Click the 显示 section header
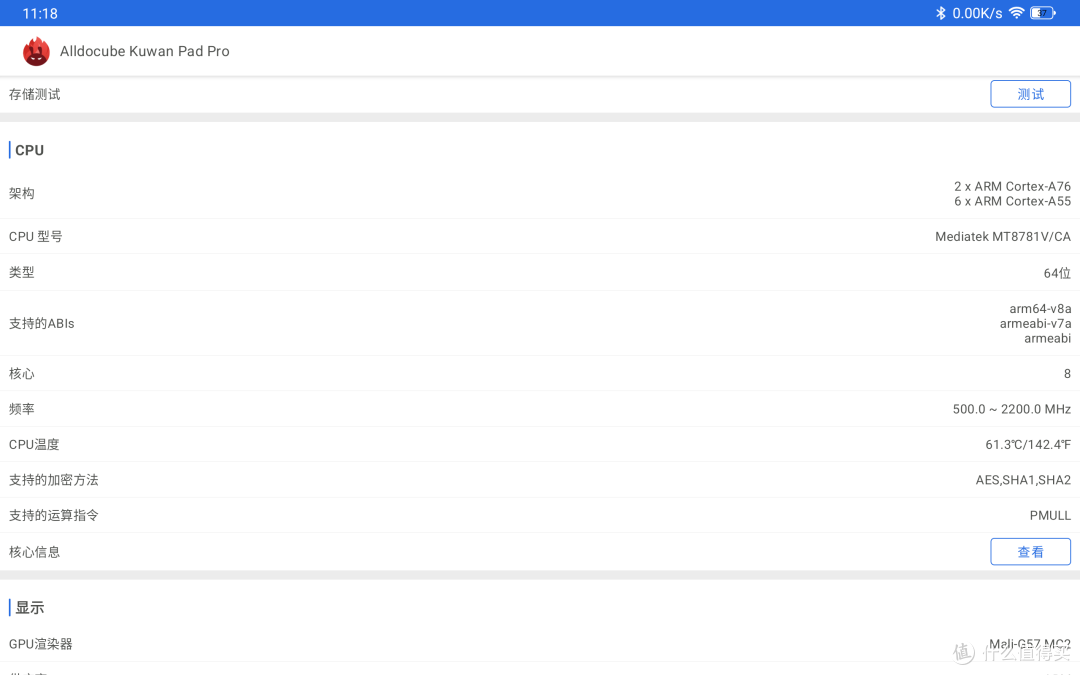 [x=29, y=608]
